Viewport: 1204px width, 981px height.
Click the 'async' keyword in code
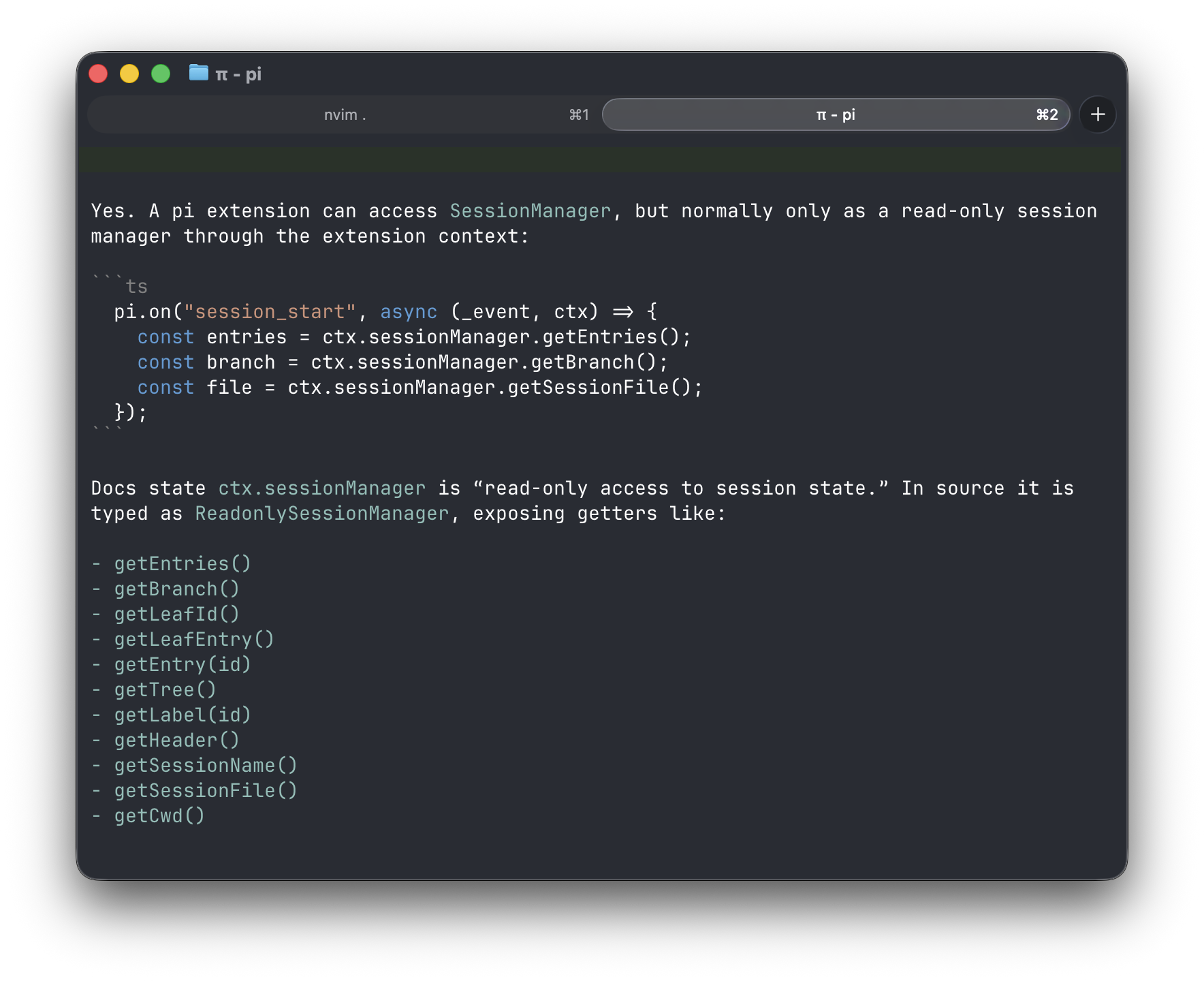(409, 312)
